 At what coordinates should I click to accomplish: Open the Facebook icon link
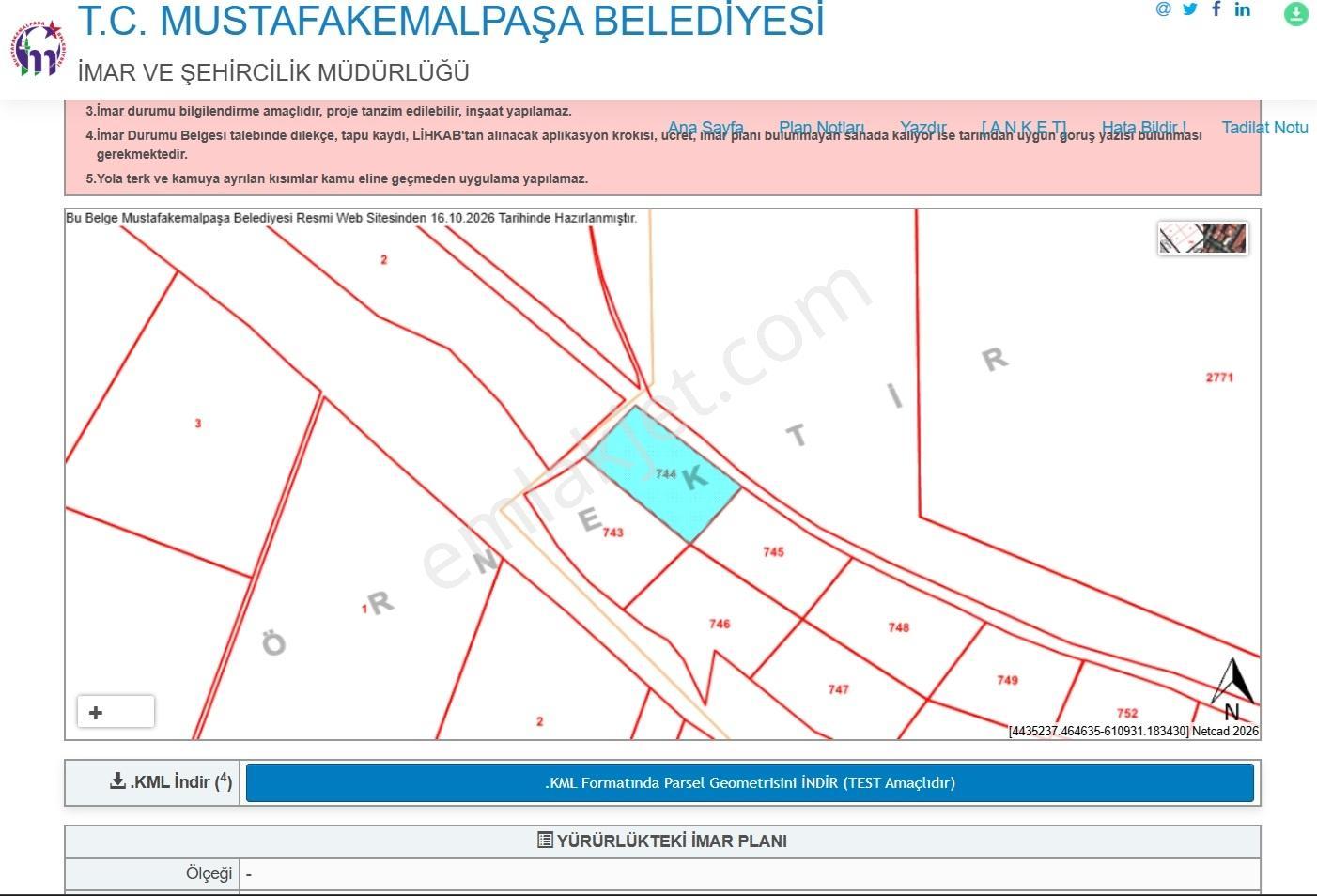coord(1216,9)
